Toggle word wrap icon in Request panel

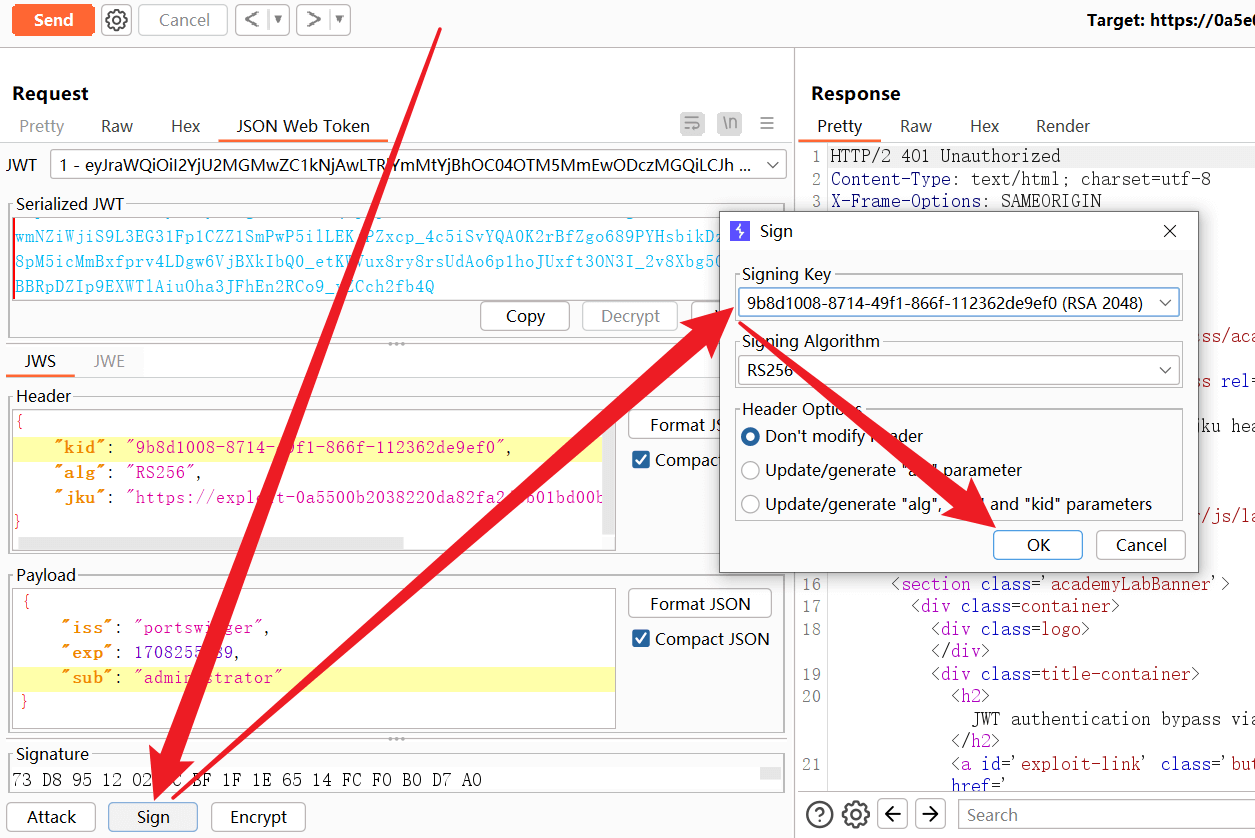tap(692, 124)
